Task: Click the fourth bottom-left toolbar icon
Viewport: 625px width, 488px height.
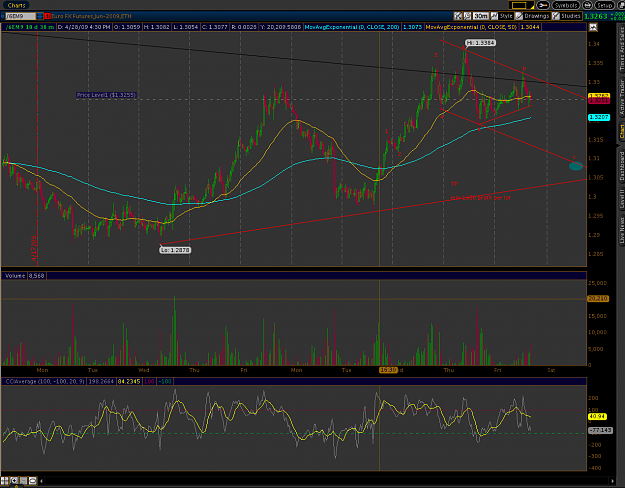Action: click(x=33, y=481)
